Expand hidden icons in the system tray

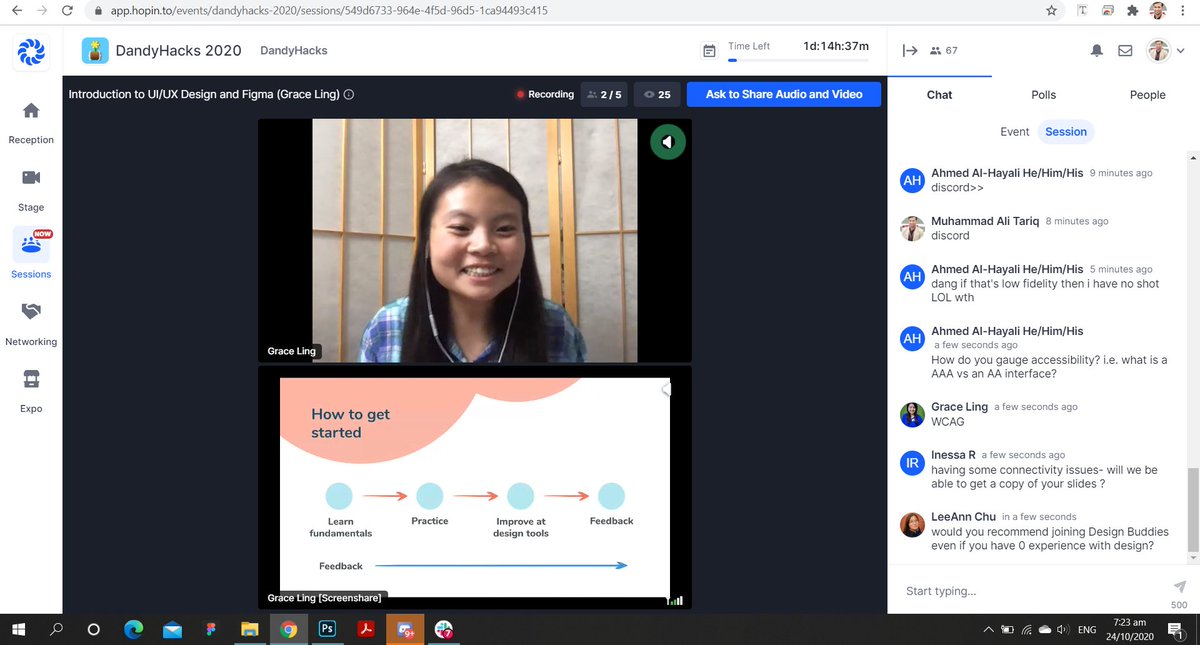[987, 630]
